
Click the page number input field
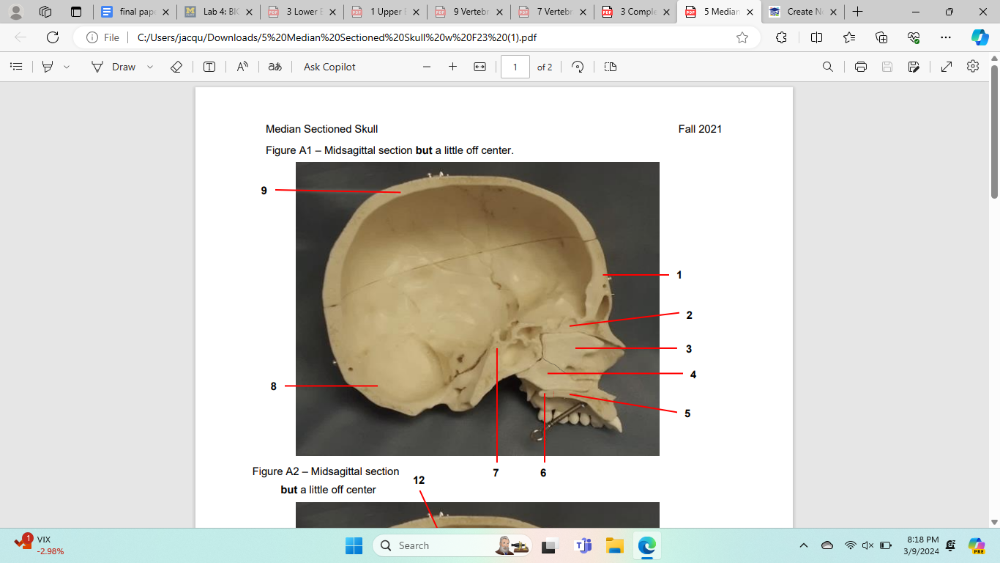[x=515, y=67]
